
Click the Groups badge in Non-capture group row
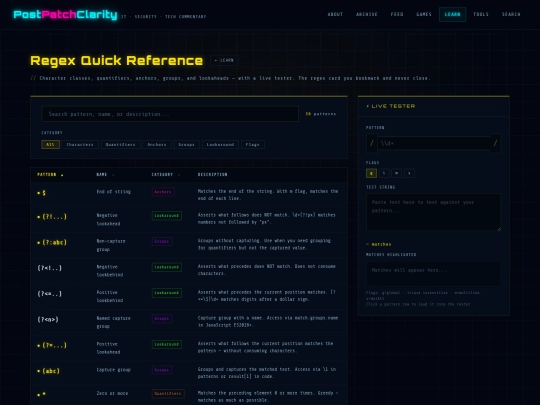pos(162,241)
